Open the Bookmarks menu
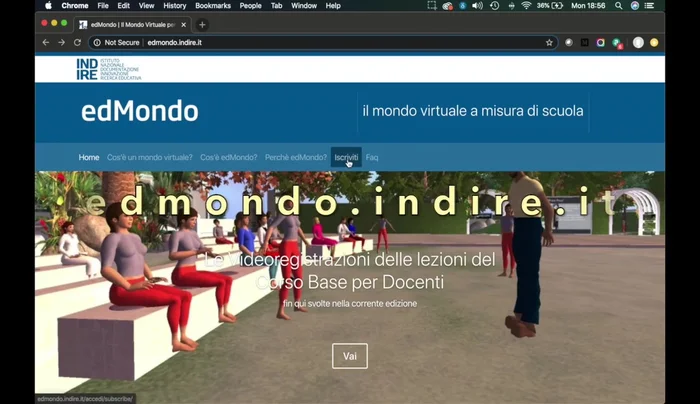 click(x=213, y=6)
